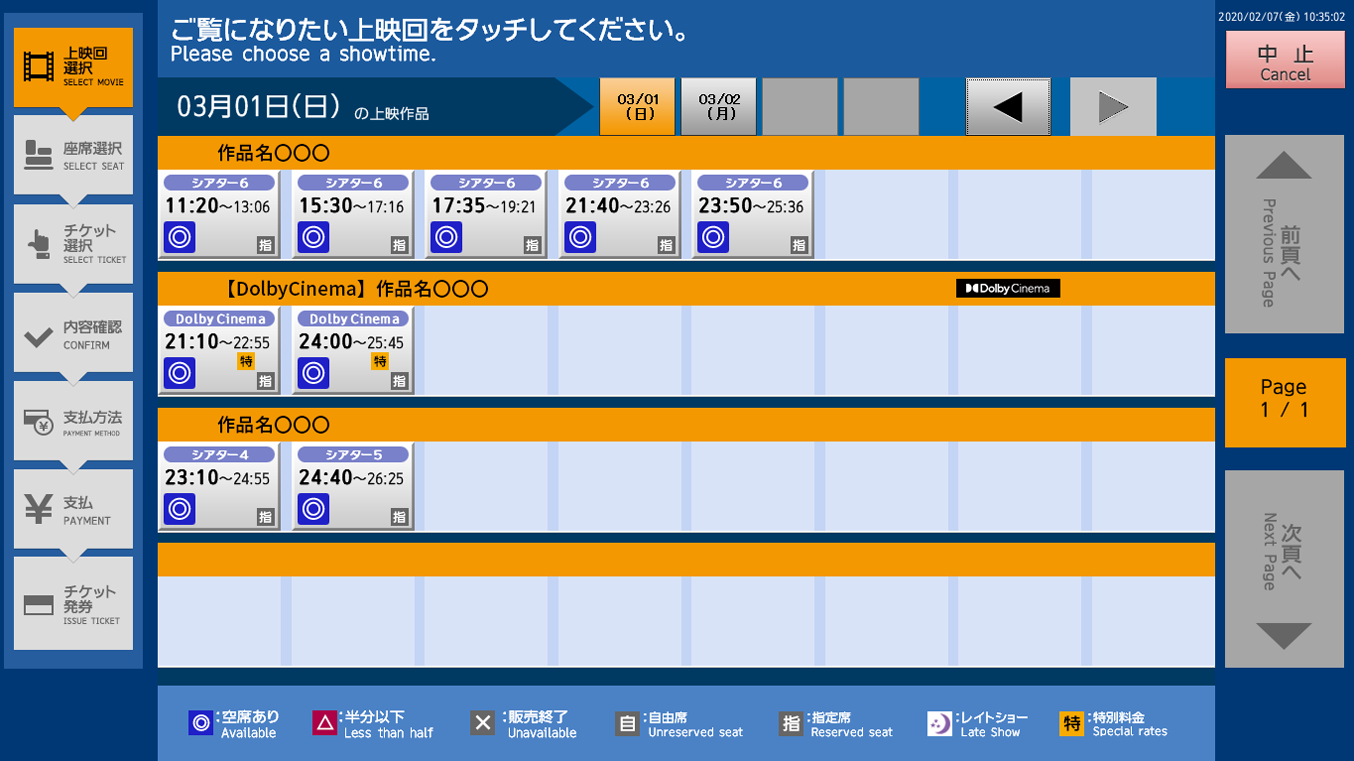Open the Payment (支払) step
This screenshot has height=761, width=1354.
click(x=73, y=509)
